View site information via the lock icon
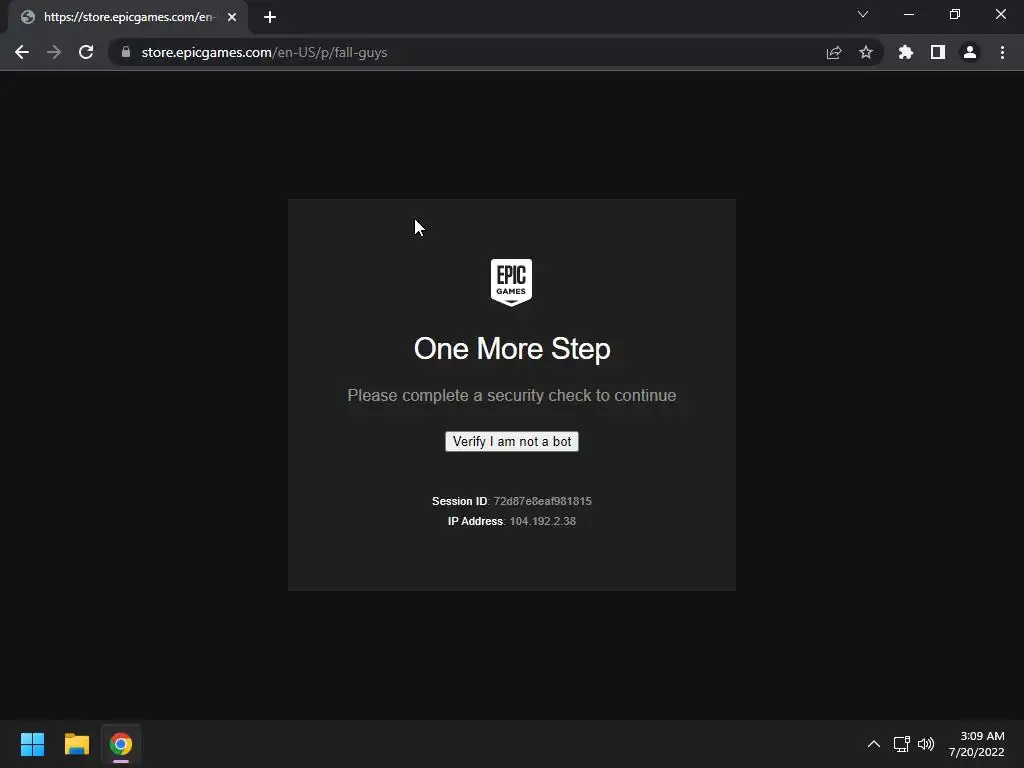The height and width of the screenshot is (768, 1024). pos(126,52)
